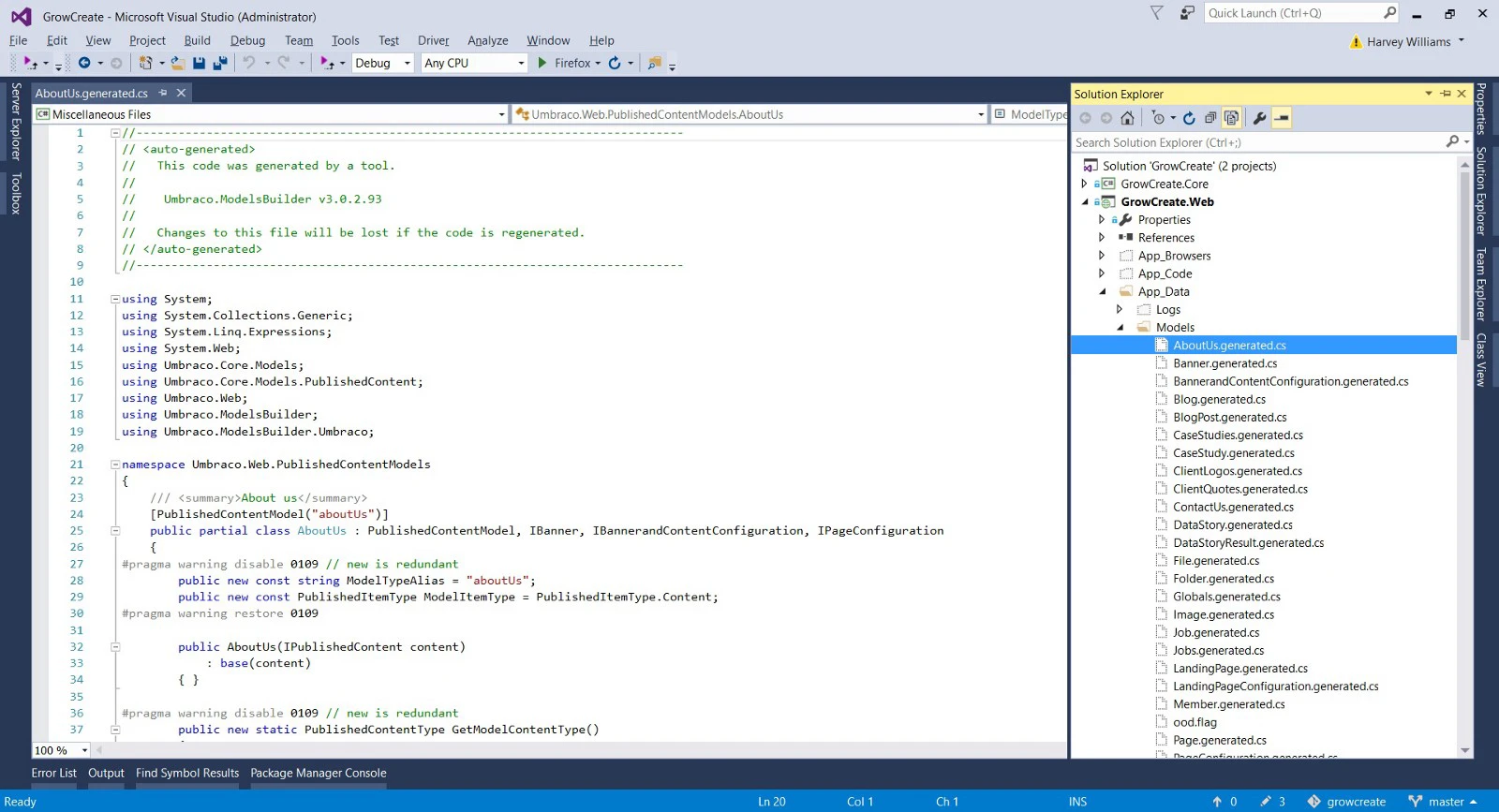
Task: Click the Navigate Backward arrow icon
Action: click(84, 63)
